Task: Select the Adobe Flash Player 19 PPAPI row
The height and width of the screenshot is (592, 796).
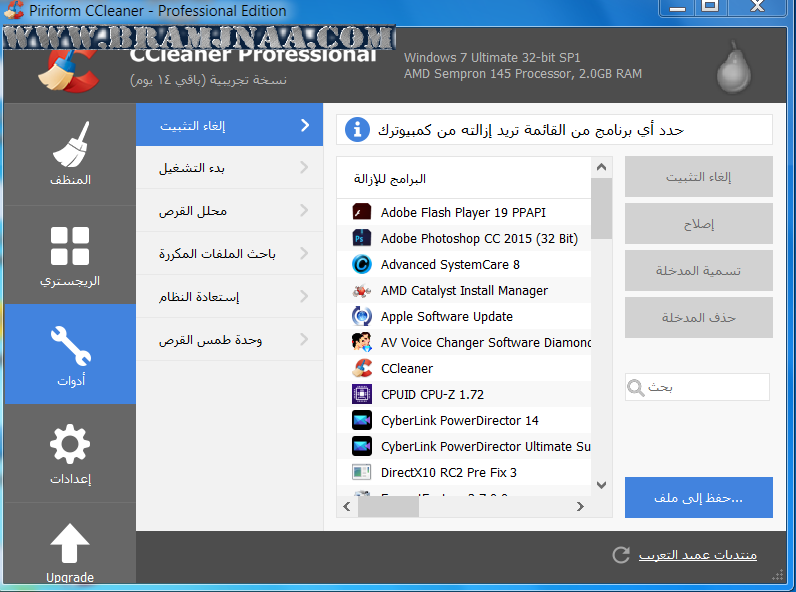Action: 464,212
